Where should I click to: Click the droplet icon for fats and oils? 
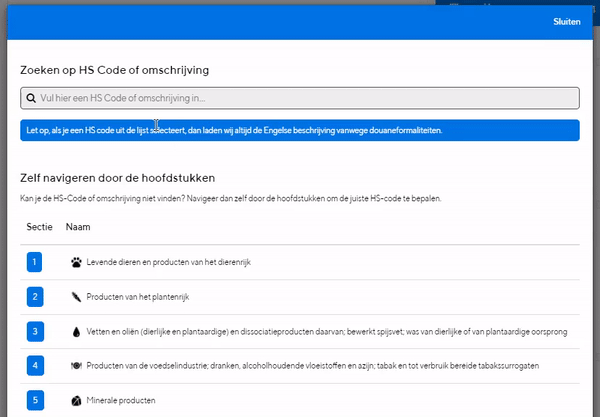[76, 332]
